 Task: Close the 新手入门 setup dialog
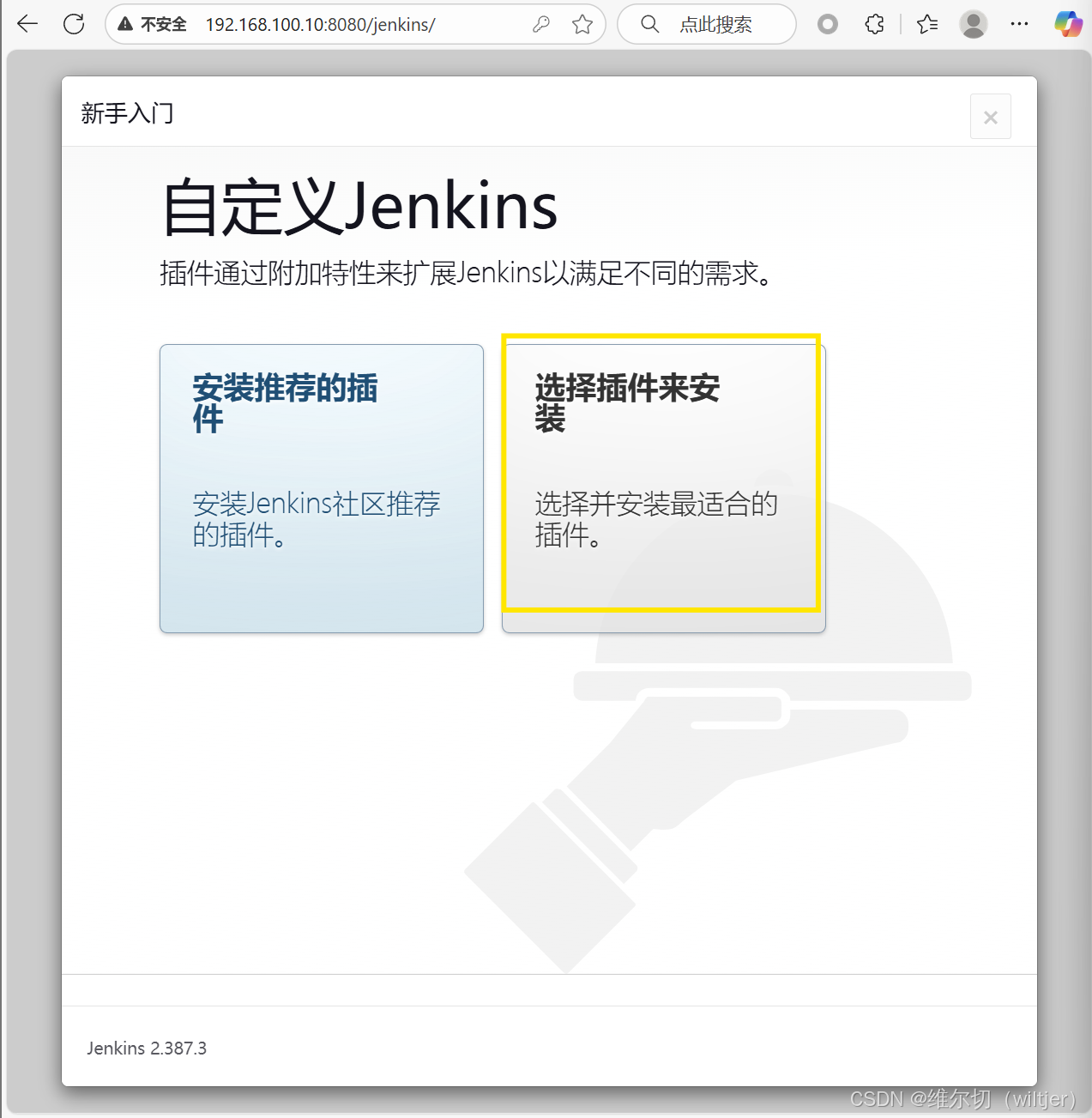990,116
